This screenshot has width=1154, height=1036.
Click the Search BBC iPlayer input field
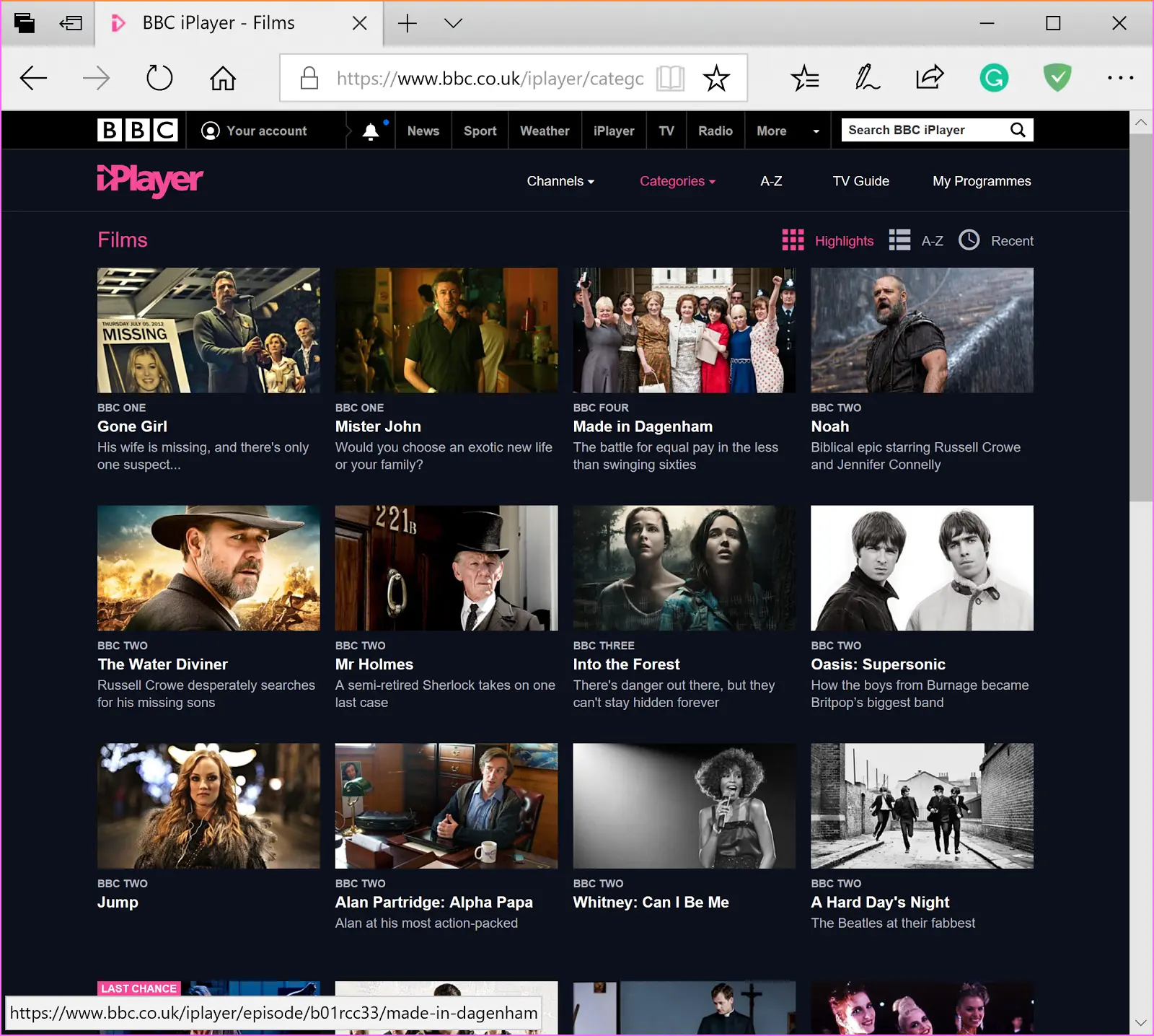point(925,130)
